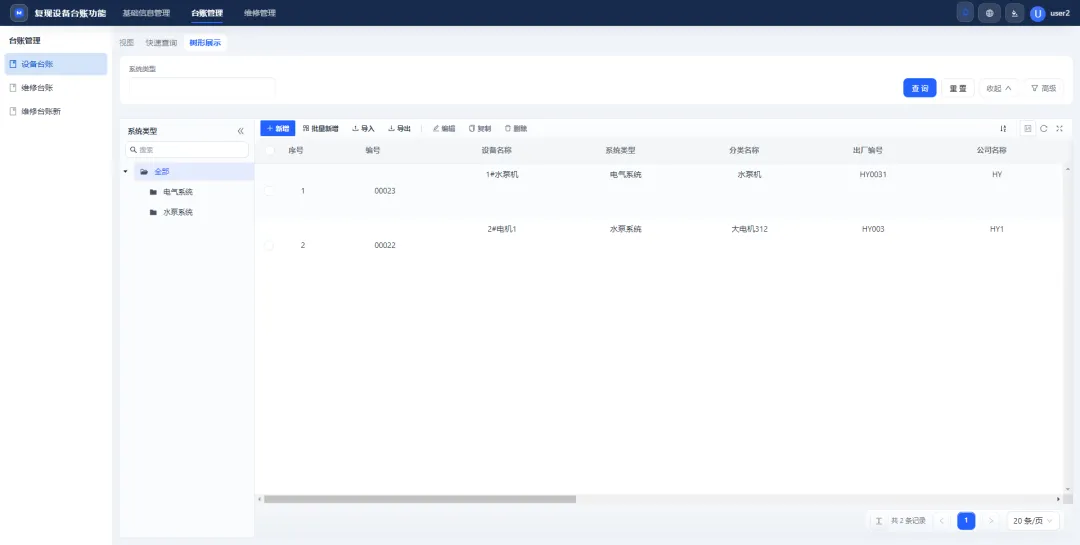This screenshot has width=1080, height=545.
Task: Click the row height icon near pagination
Action: point(879,521)
